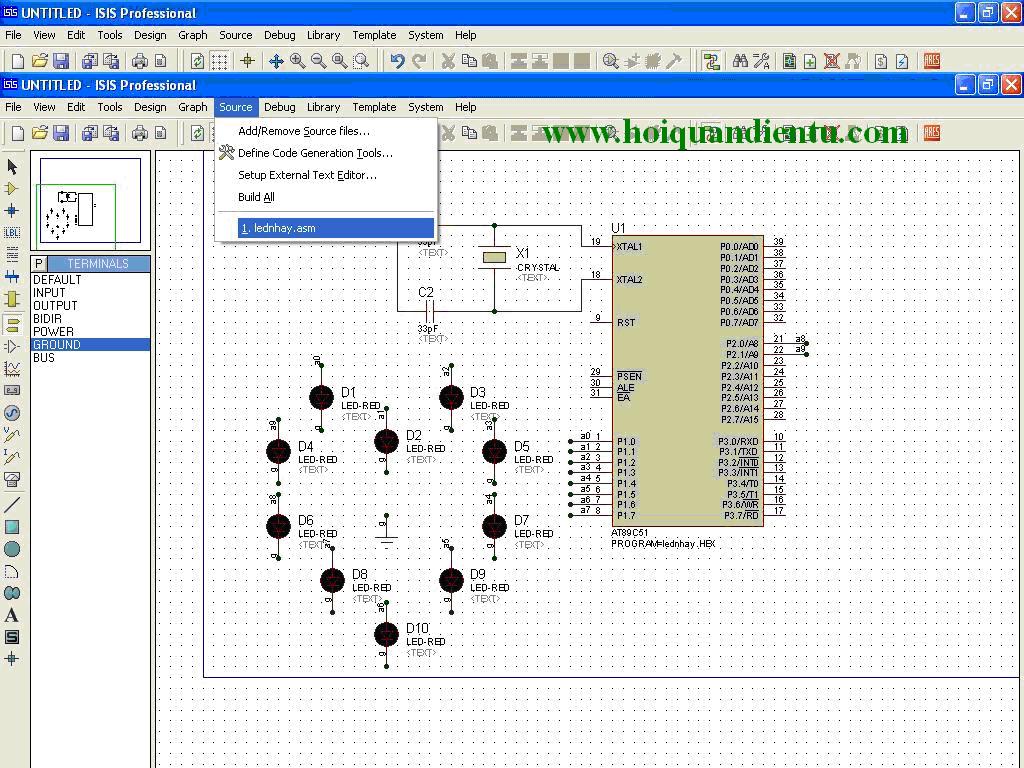Click Save icon in front window toolbar
Screen dimensions: 1024x768
(61, 133)
